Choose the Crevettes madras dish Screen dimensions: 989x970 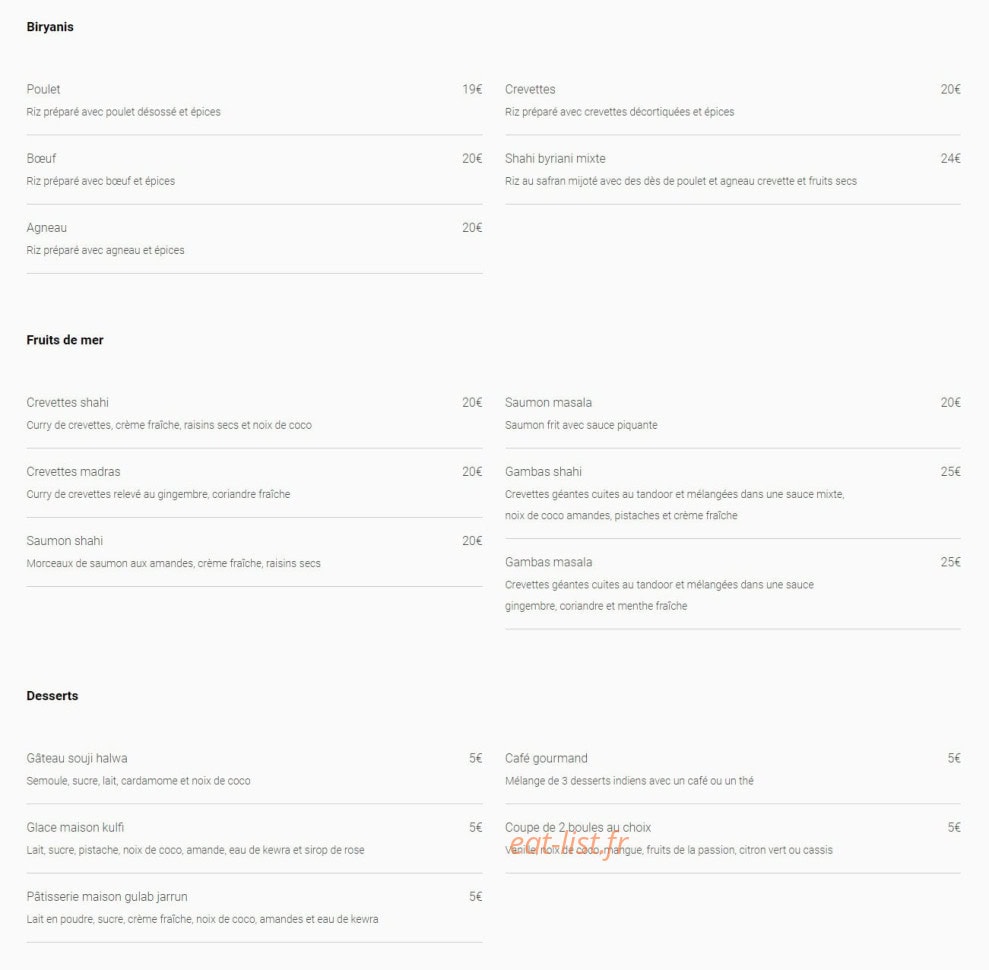(x=254, y=483)
